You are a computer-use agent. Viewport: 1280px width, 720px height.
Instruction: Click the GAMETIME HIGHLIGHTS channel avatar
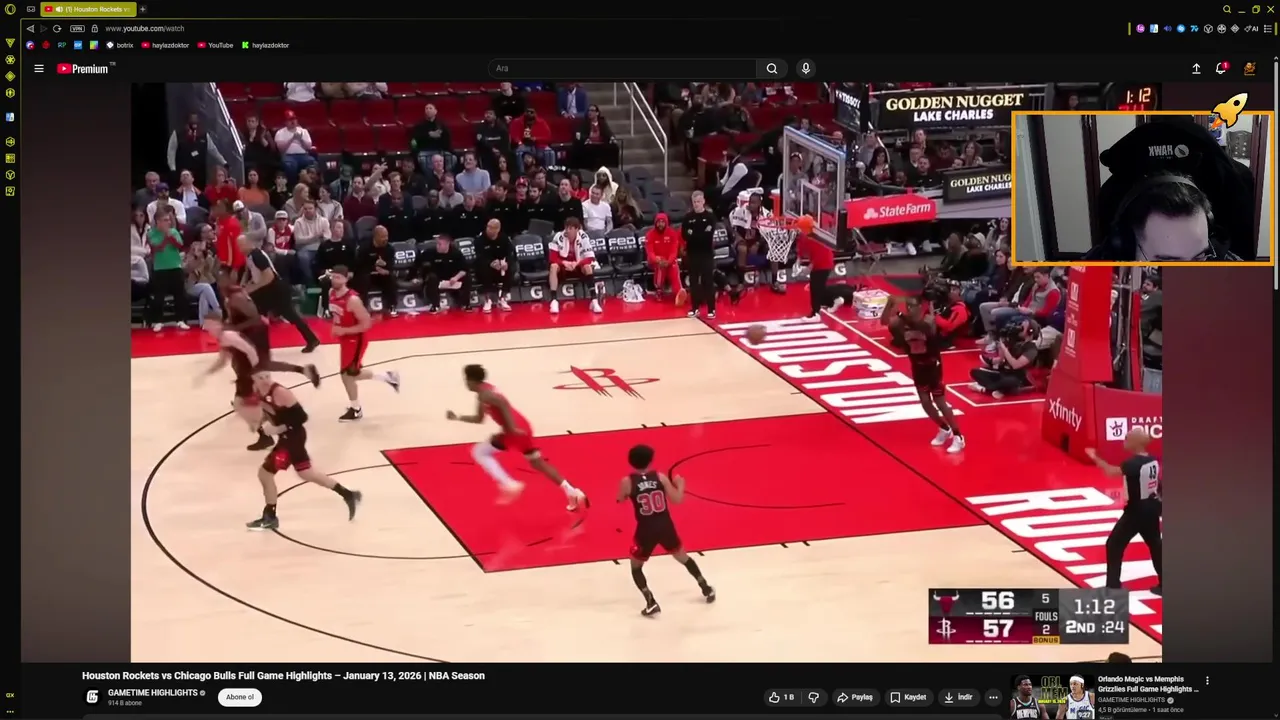click(92, 697)
